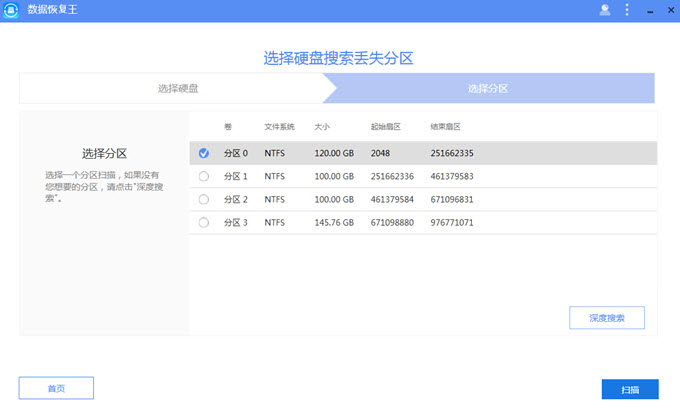
Task: Open the three-dot more options menu
Action: [x=627, y=10]
